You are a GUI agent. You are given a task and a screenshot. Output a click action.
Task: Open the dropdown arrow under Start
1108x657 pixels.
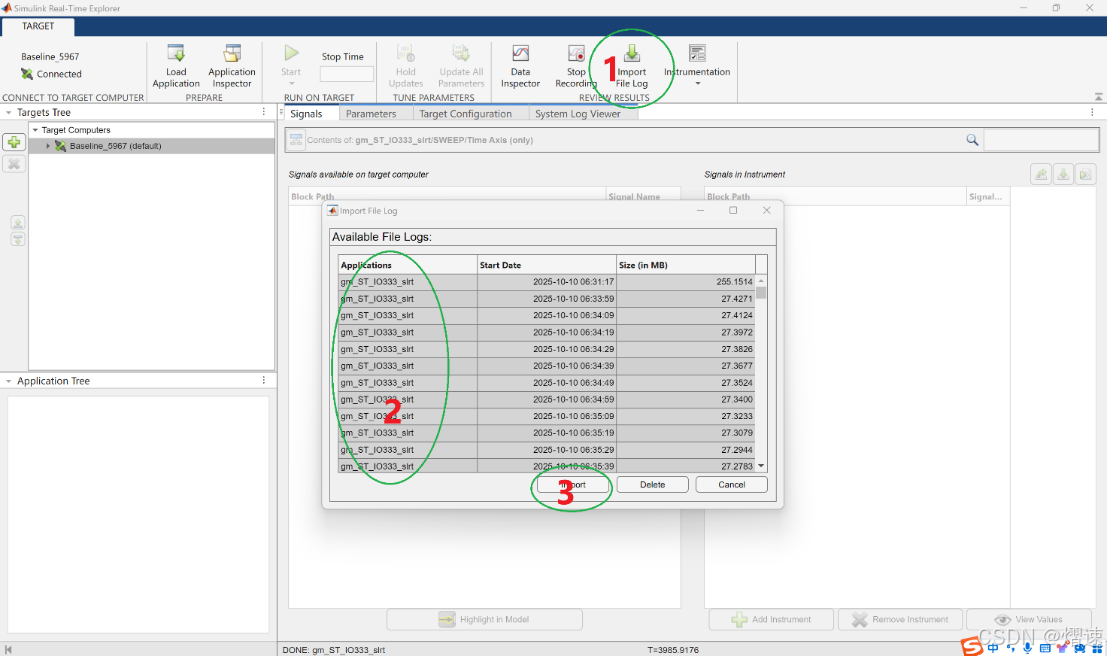click(291, 83)
